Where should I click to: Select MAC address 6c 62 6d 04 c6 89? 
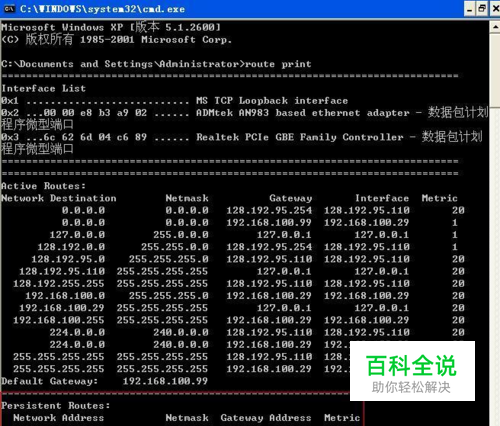click(95, 137)
